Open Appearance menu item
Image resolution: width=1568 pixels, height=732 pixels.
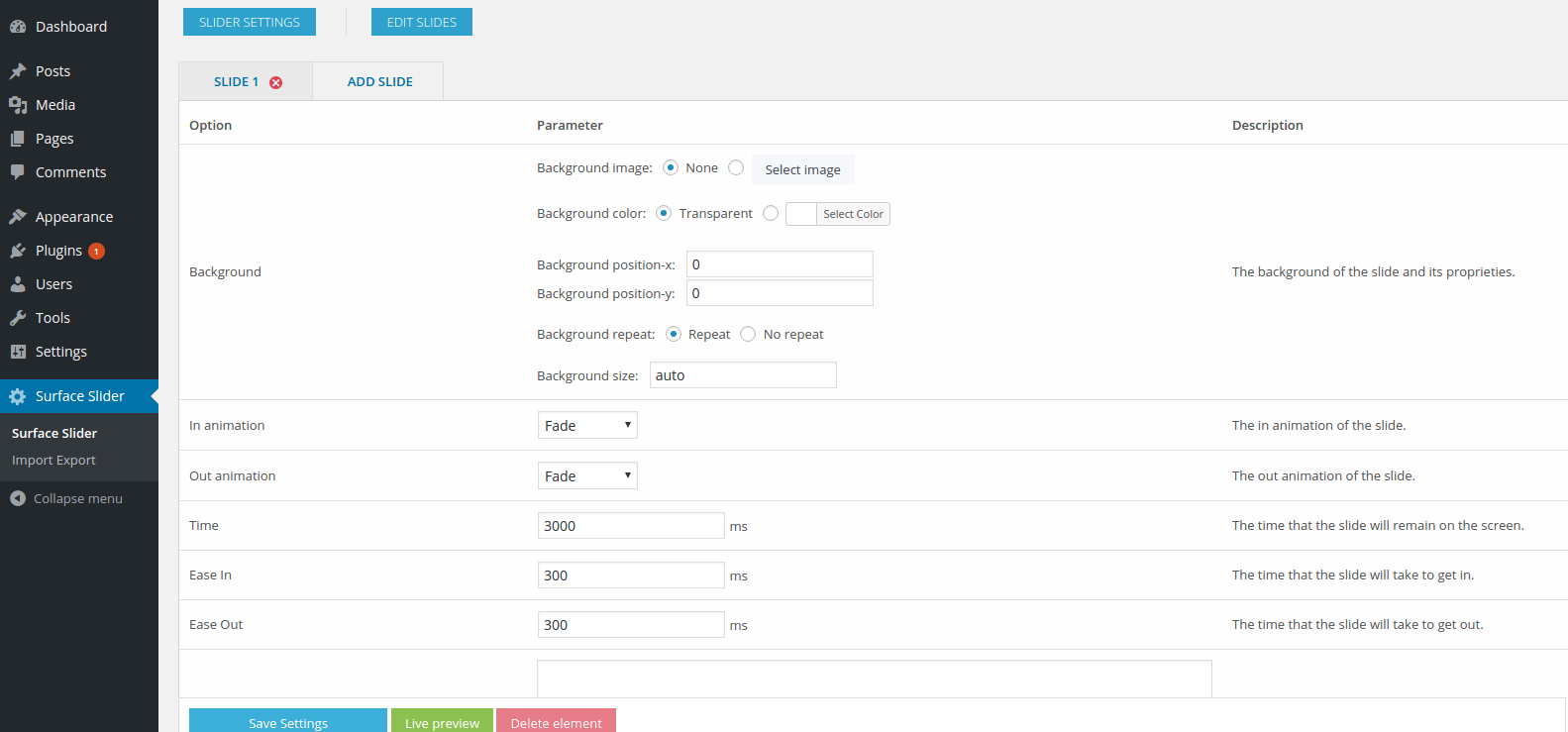79,217
